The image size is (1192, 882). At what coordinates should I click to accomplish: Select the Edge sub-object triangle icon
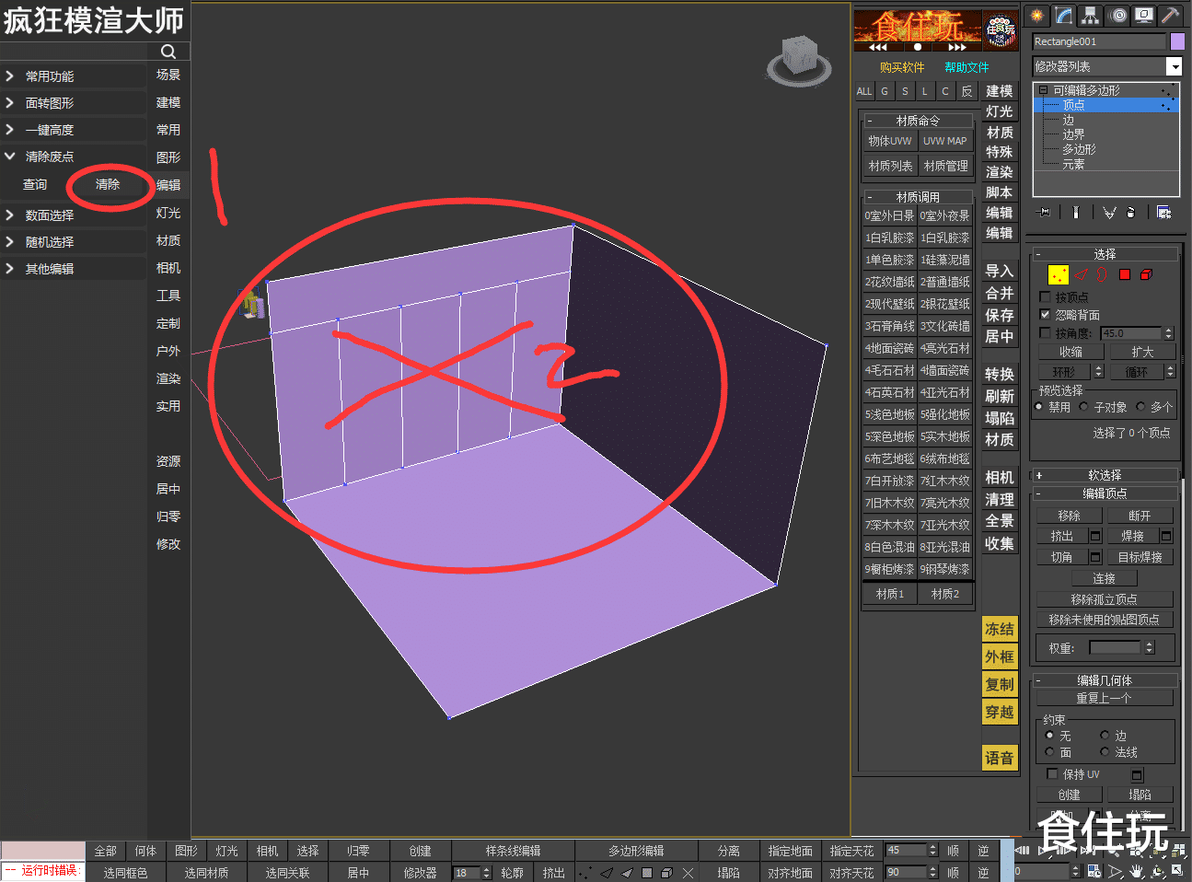tap(1081, 274)
